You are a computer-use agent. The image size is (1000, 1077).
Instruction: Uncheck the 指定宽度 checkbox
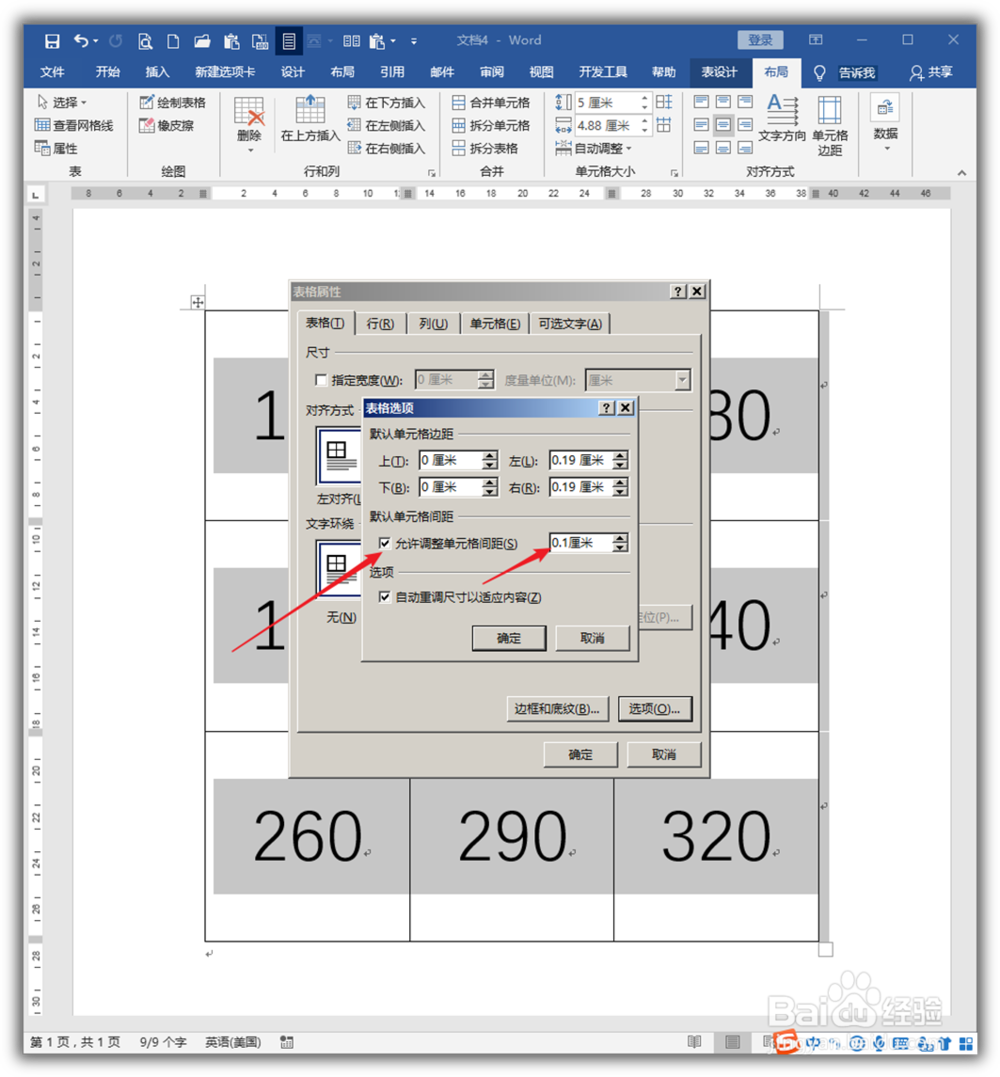tap(321, 380)
